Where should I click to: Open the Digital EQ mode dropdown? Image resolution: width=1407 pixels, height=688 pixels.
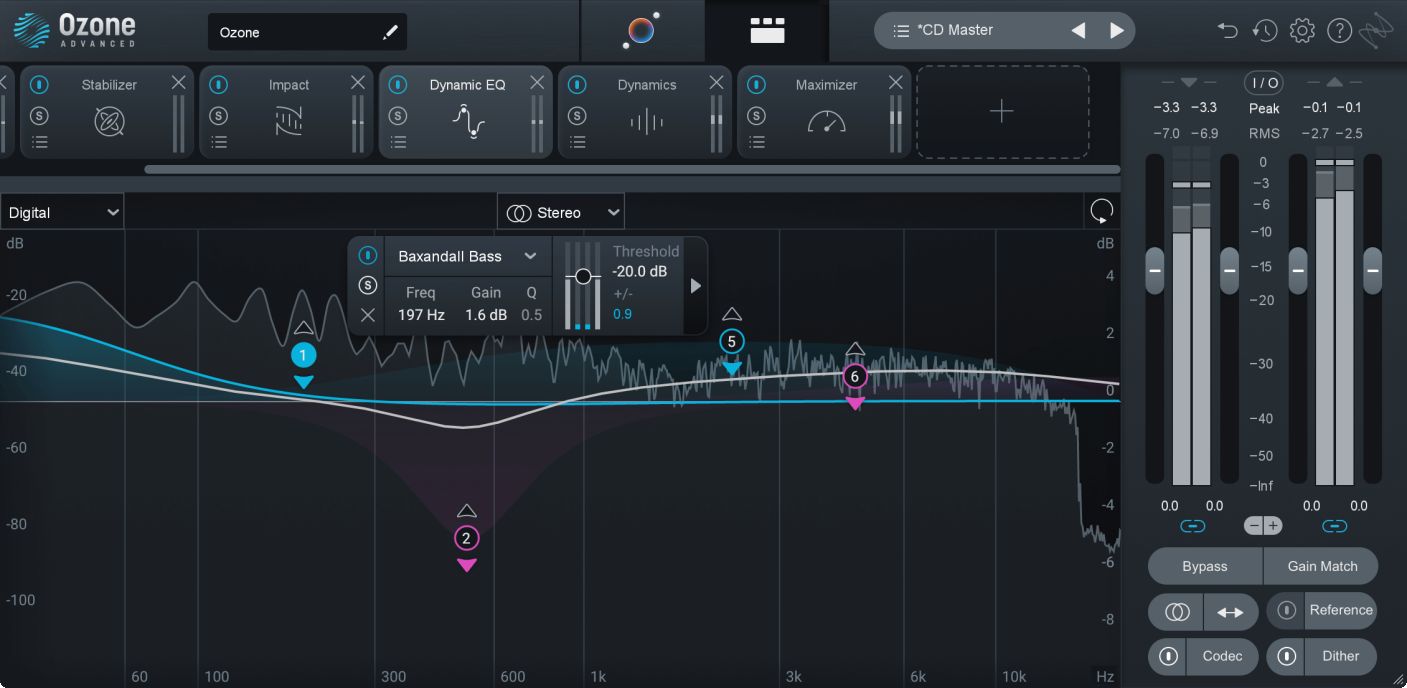62,212
